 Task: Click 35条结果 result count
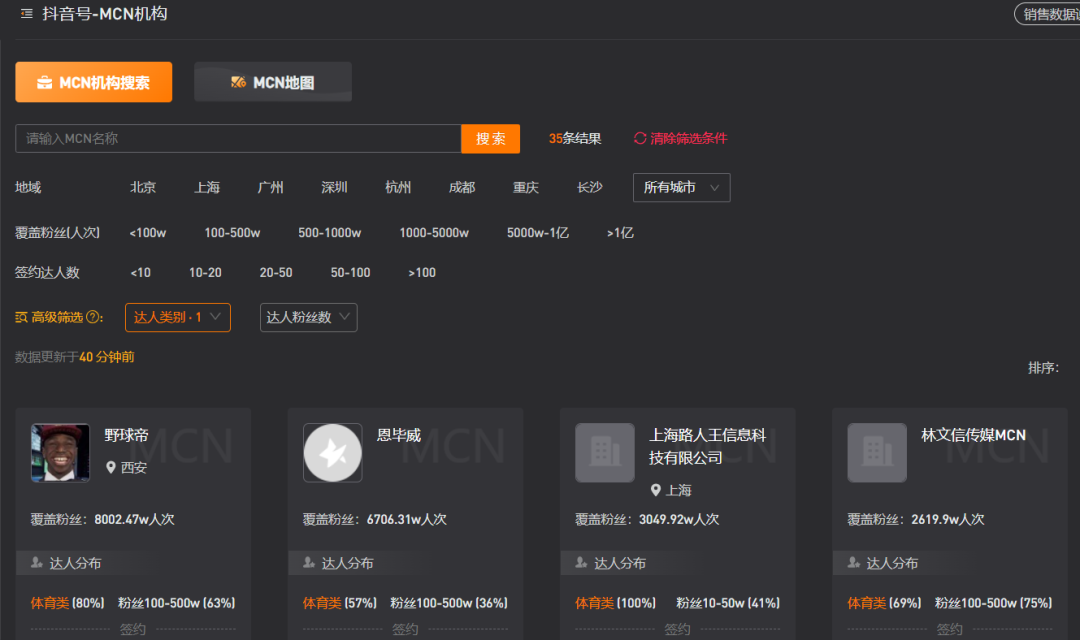575,138
